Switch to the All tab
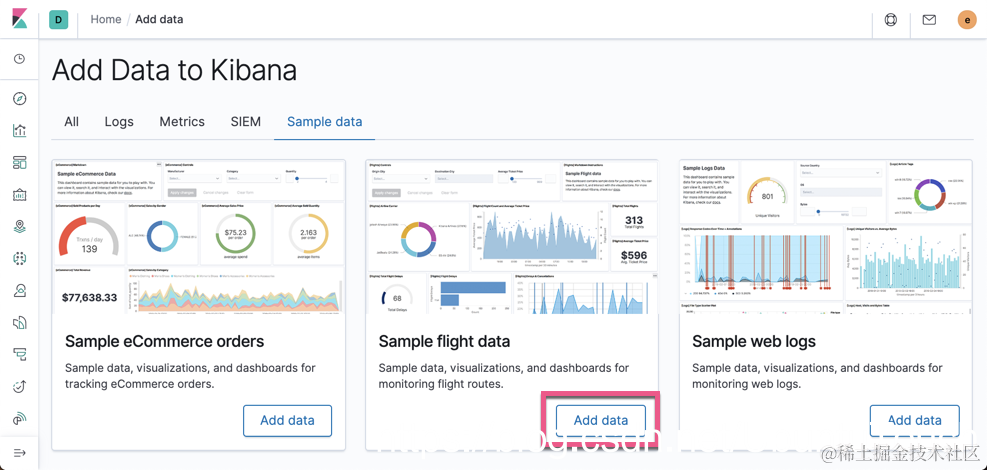Screen dimensions: 987x470 pyautogui.click(x=72, y=121)
